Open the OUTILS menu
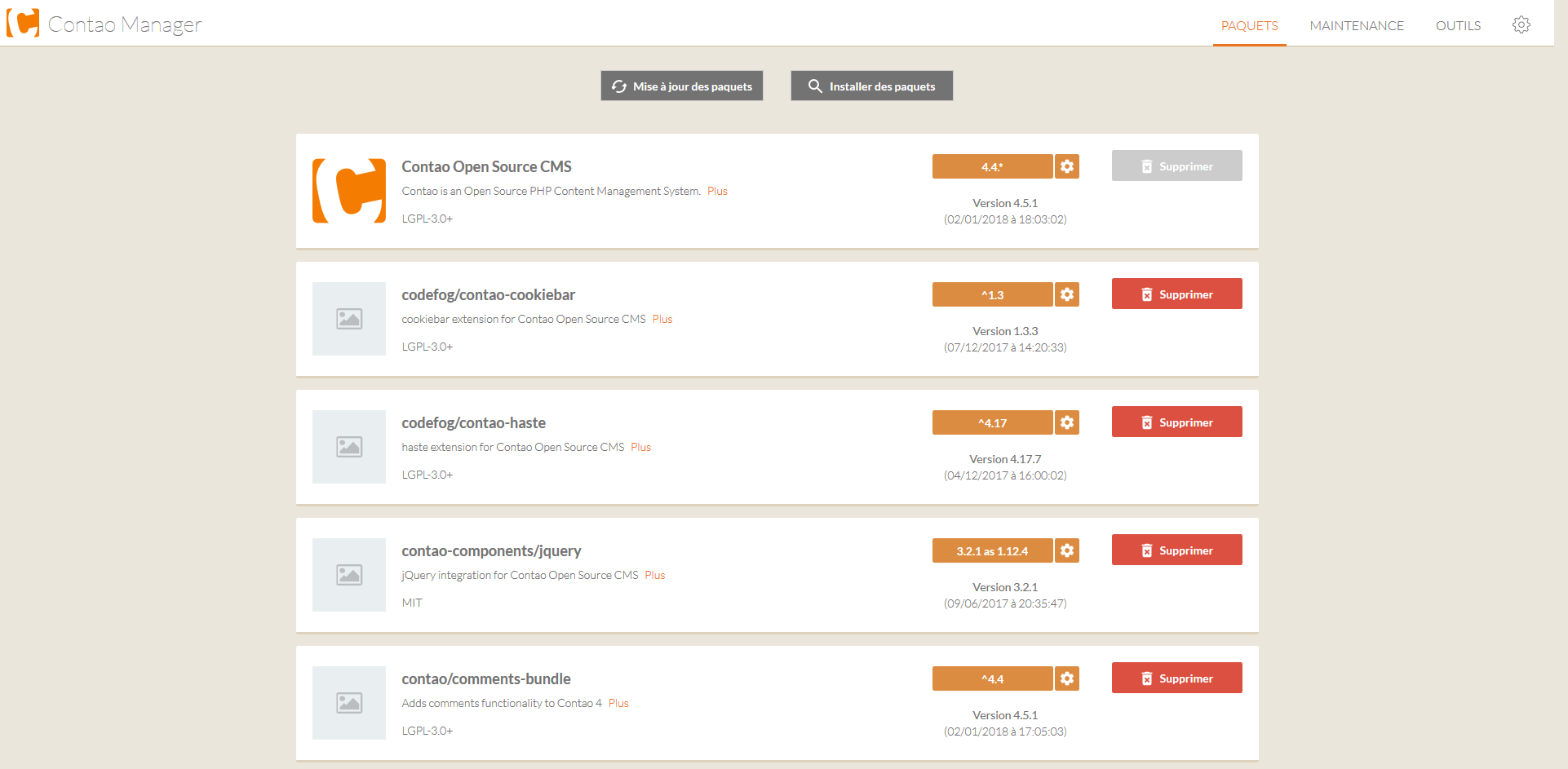This screenshot has width=1568, height=769. click(x=1458, y=25)
